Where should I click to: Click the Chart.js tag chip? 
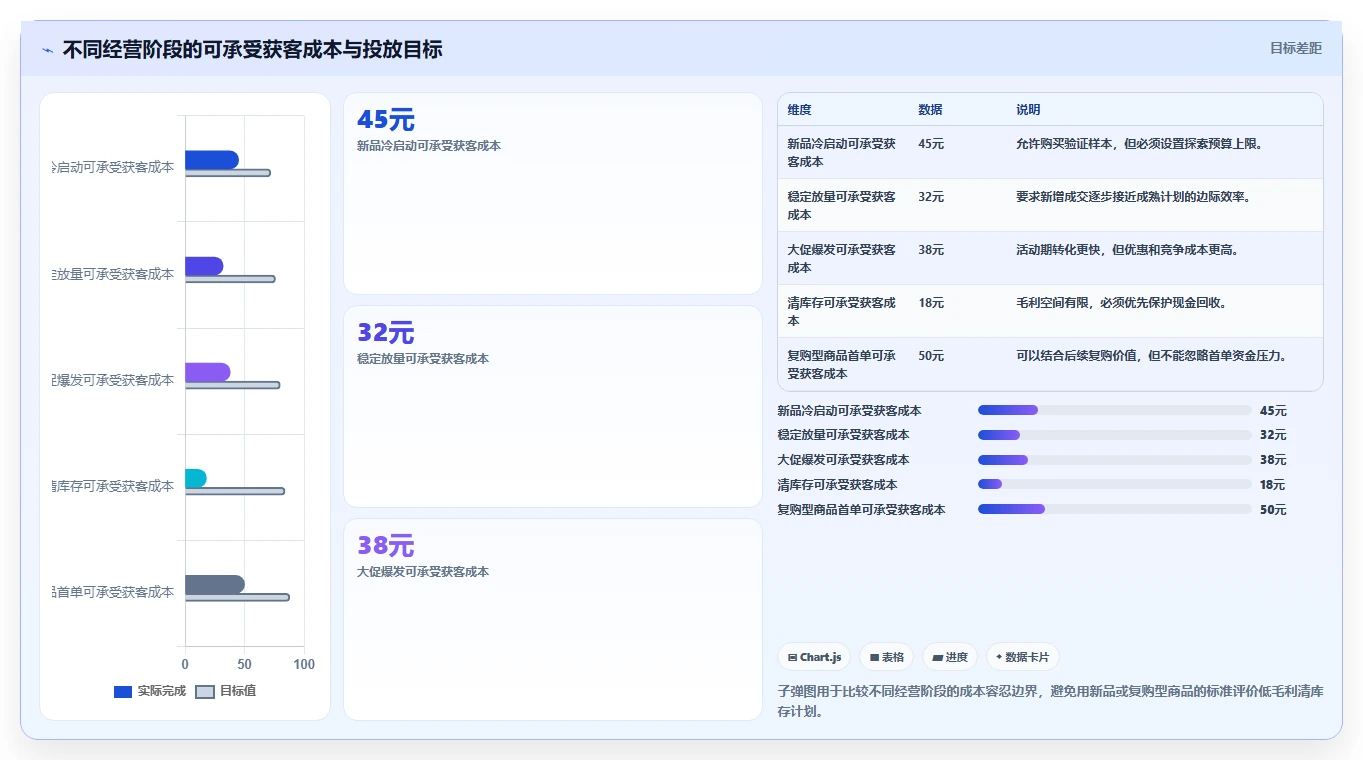click(x=814, y=657)
